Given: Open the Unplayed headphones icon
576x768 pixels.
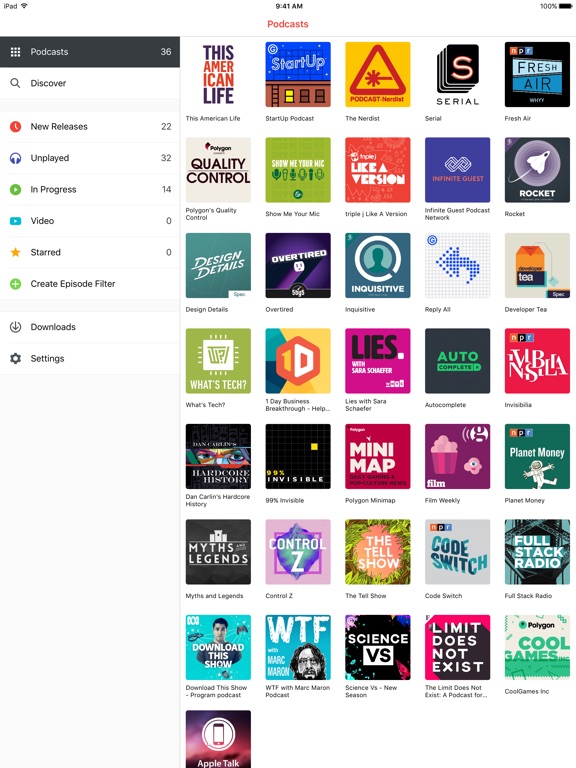Looking at the screenshot, I should (15, 158).
